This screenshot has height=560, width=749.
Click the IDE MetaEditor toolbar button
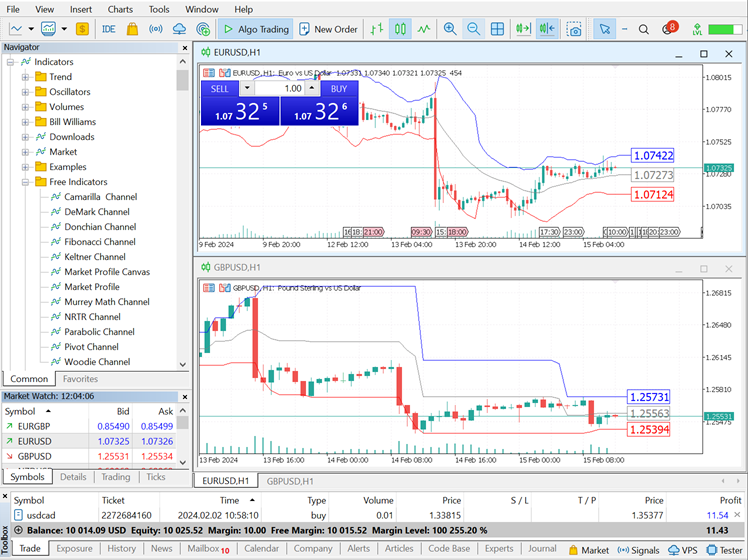[x=108, y=29]
